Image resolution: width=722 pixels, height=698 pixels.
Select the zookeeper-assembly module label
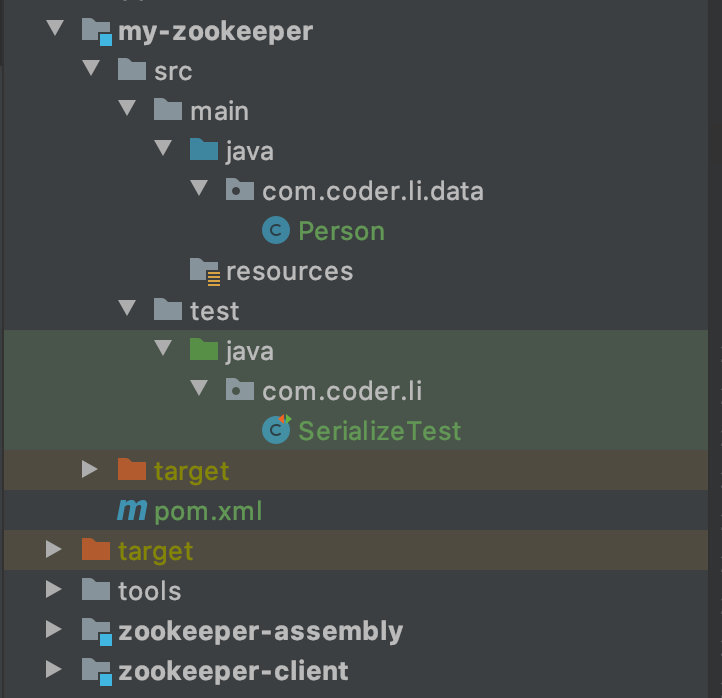[260, 631]
